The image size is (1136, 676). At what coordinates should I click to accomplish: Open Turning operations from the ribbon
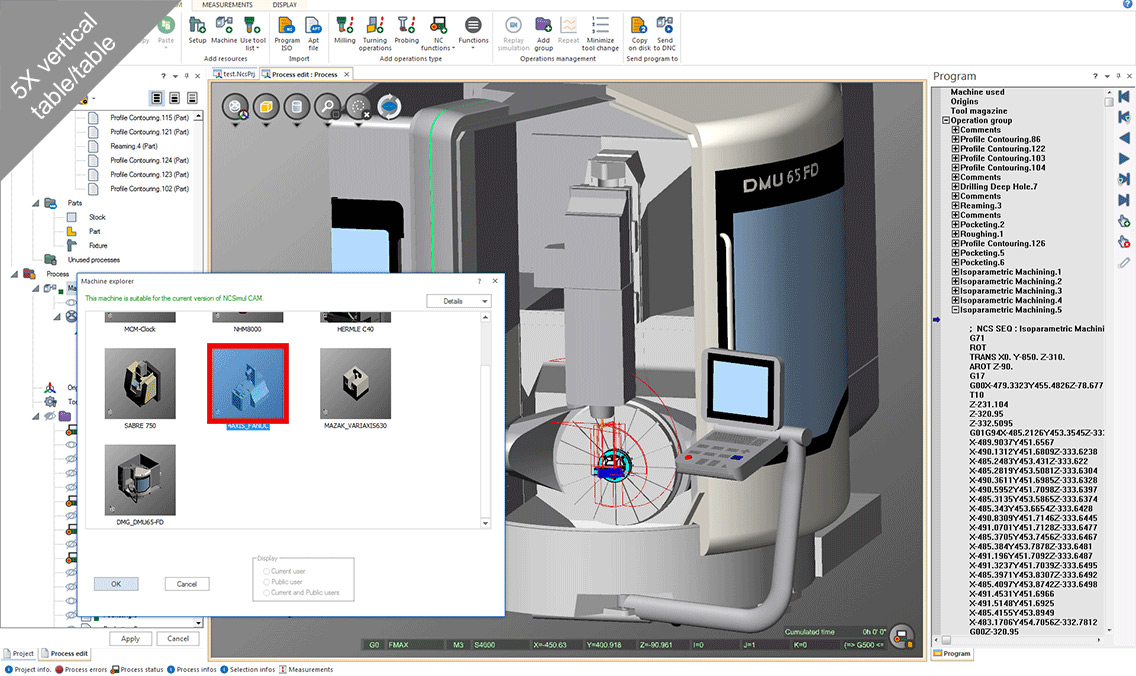[x=375, y=26]
